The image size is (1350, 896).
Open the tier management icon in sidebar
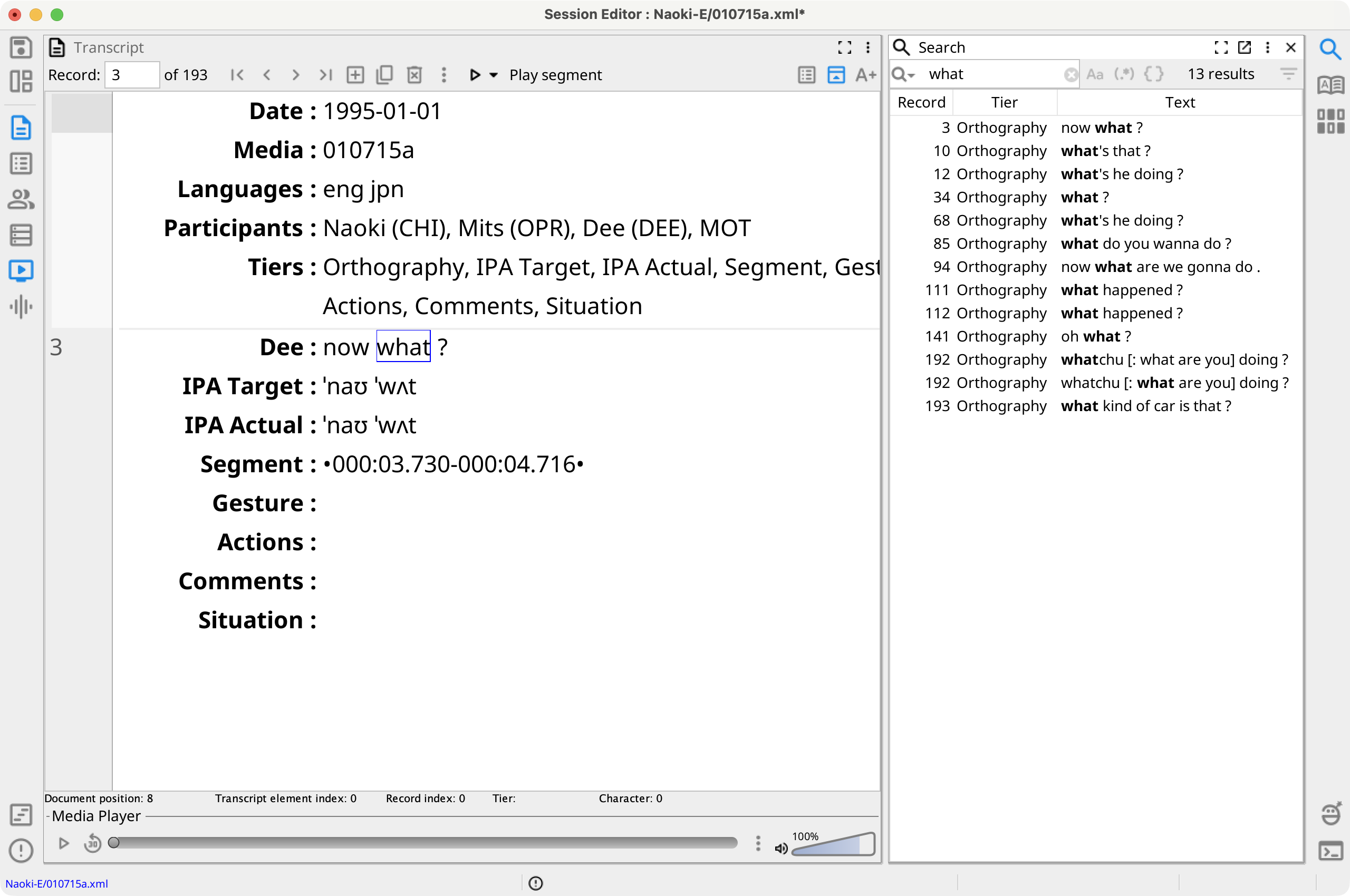point(21,235)
